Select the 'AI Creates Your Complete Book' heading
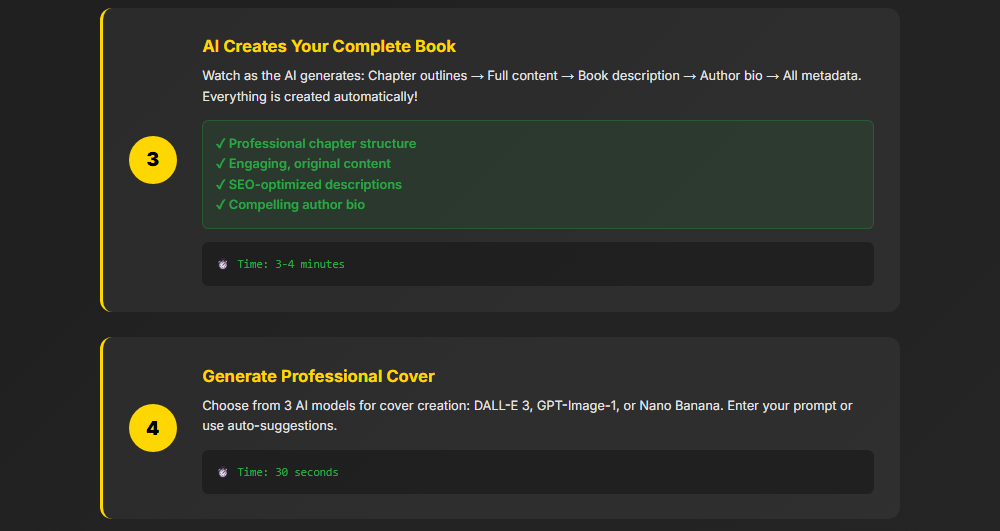 click(x=329, y=47)
